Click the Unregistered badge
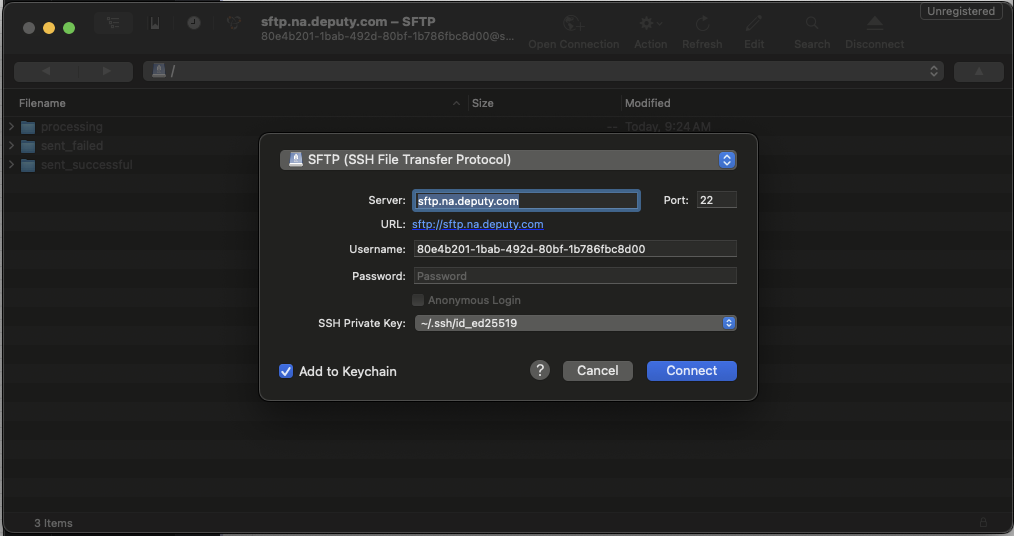The height and width of the screenshot is (536, 1014). pyautogui.click(x=961, y=11)
